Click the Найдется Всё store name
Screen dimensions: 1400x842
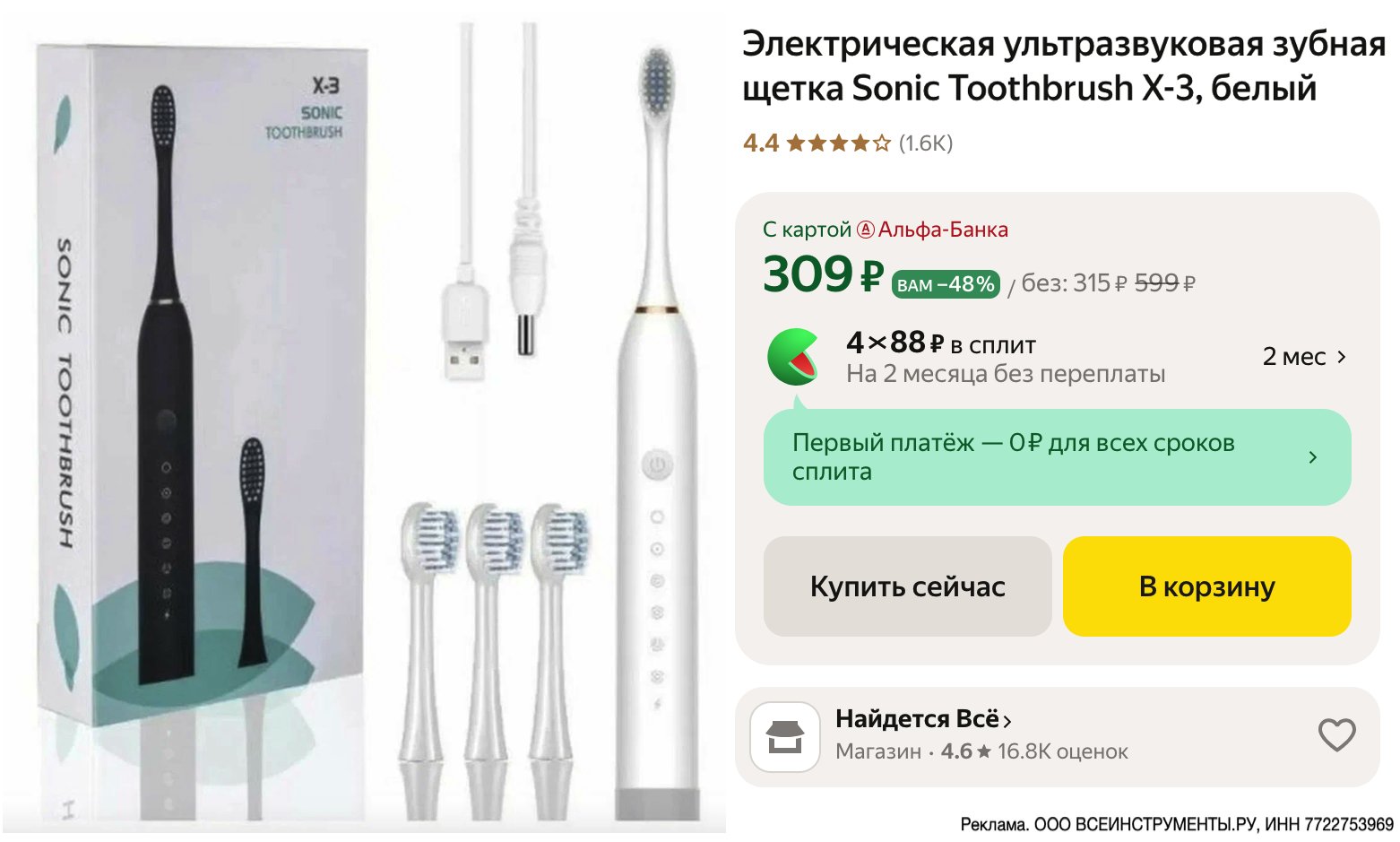pyautogui.click(x=917, y=719)
